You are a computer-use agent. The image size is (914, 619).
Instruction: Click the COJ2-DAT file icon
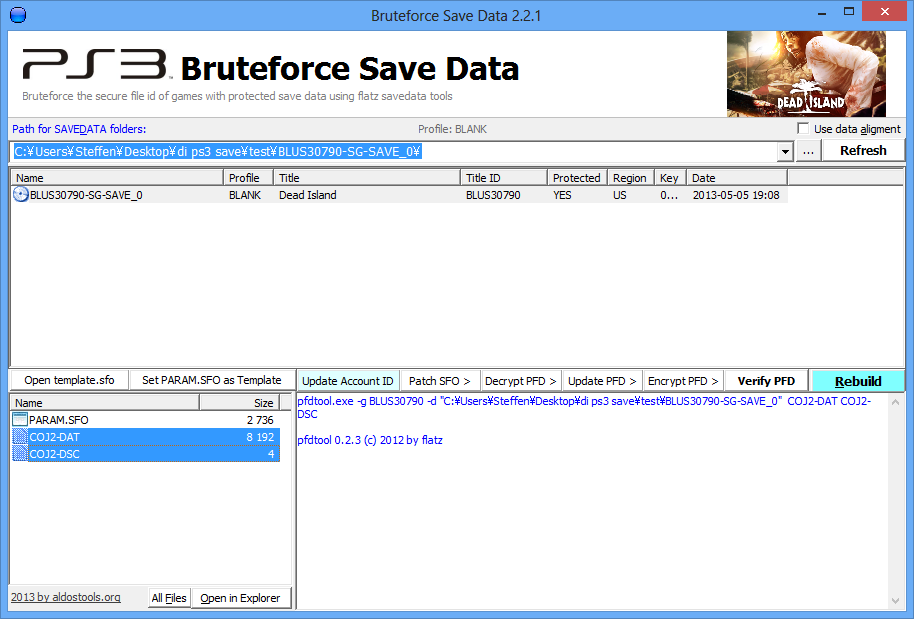[20, 437]
